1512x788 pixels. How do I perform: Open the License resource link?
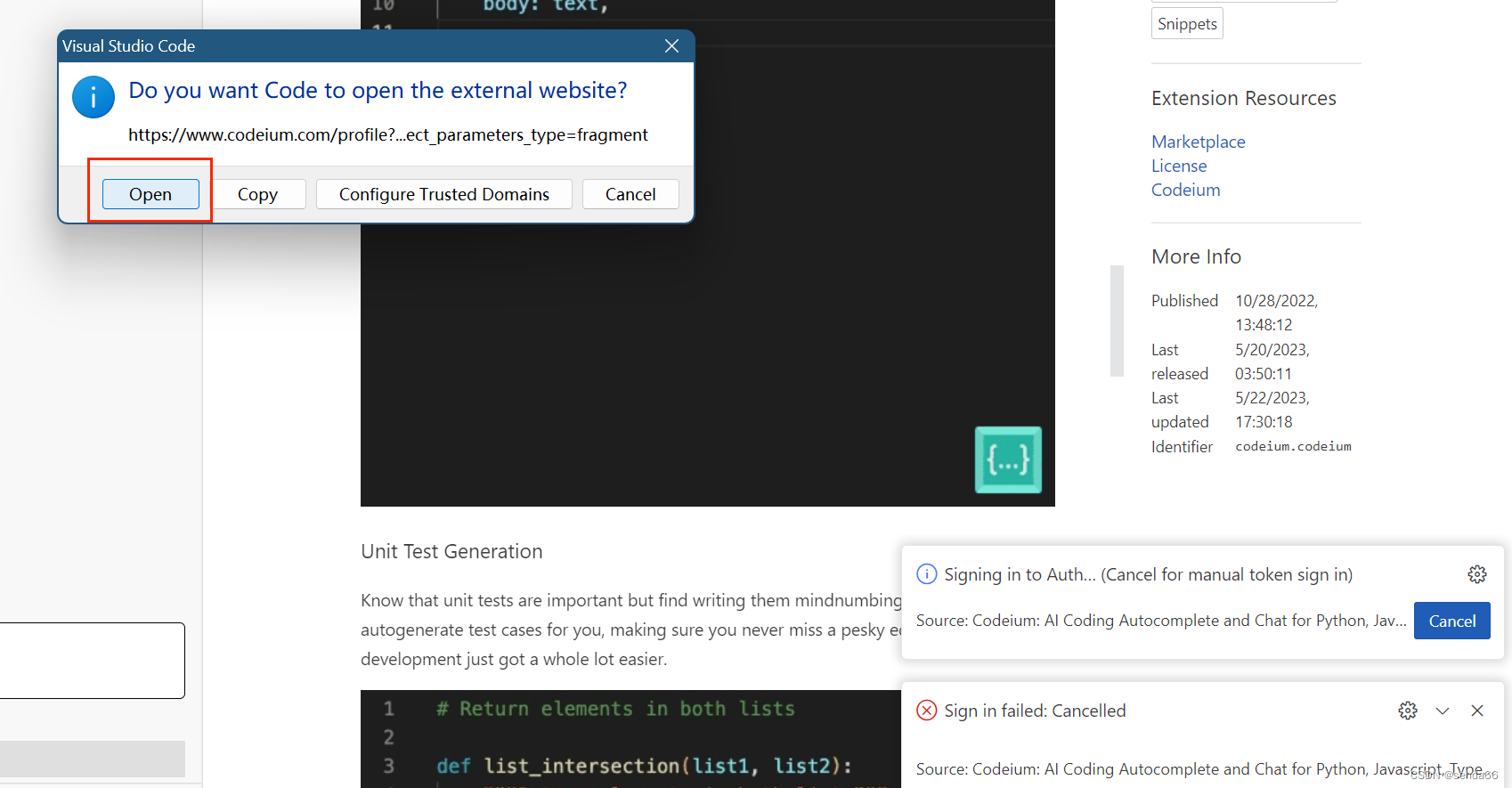[x=1179, y=166]
